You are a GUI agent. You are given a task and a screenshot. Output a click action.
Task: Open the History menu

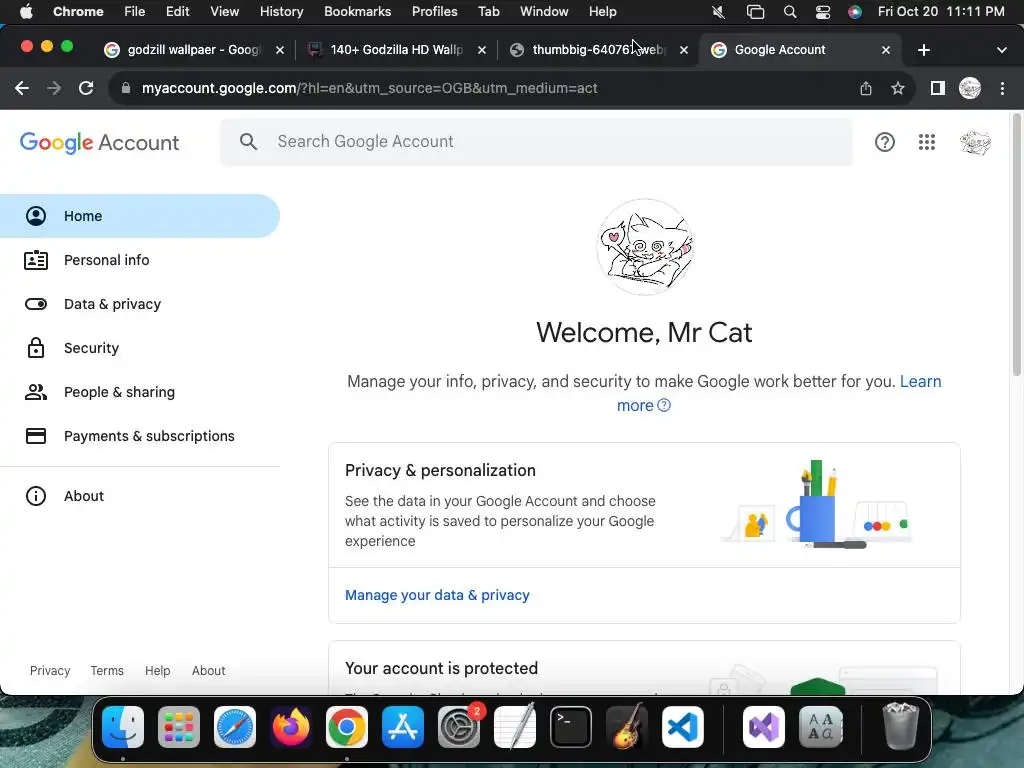pyautogui.click(x=281, y=11)
